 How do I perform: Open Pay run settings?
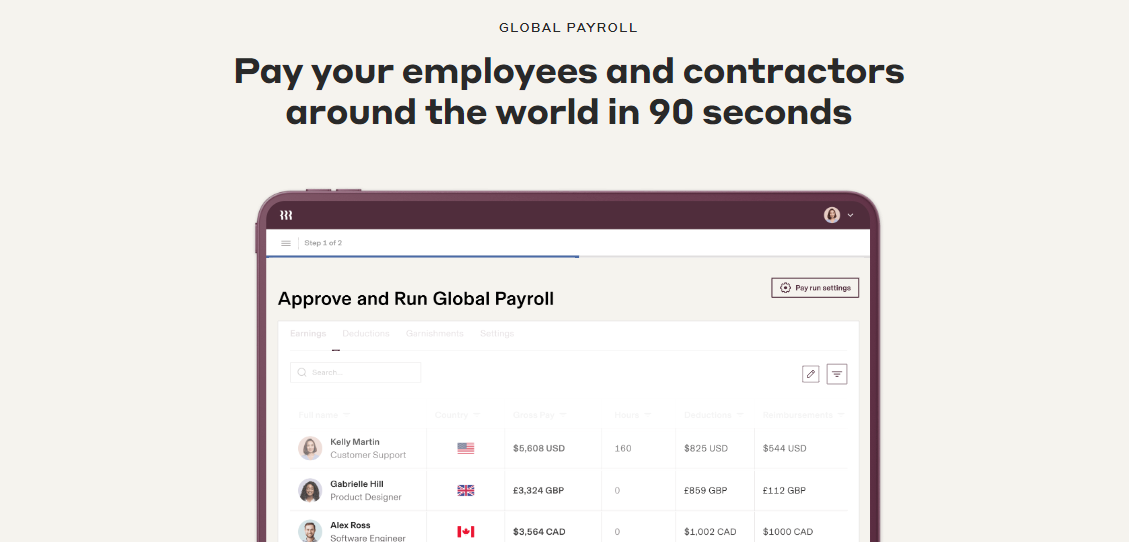tap(815, 288)
